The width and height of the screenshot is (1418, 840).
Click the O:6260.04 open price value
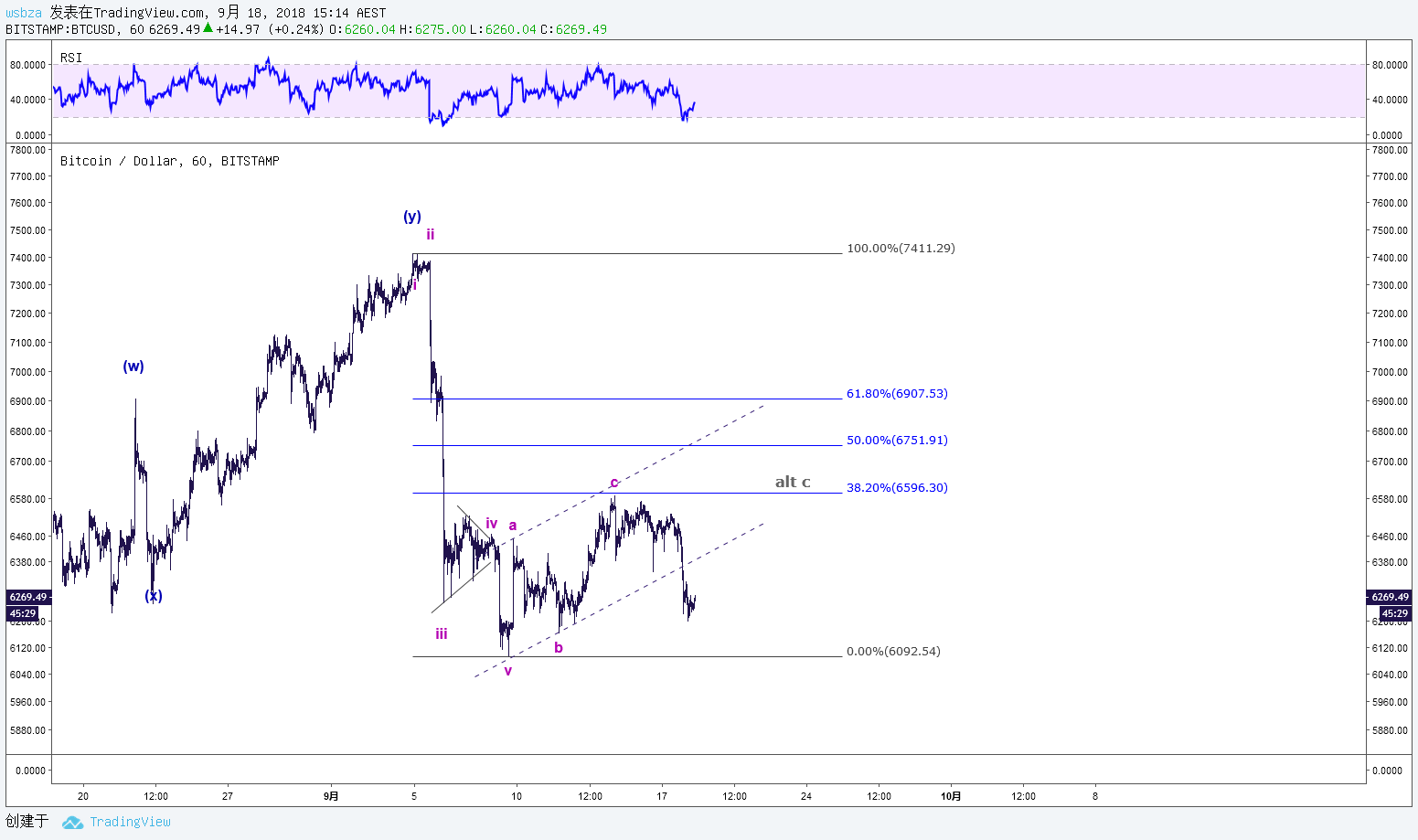click(x=363, y=29)
